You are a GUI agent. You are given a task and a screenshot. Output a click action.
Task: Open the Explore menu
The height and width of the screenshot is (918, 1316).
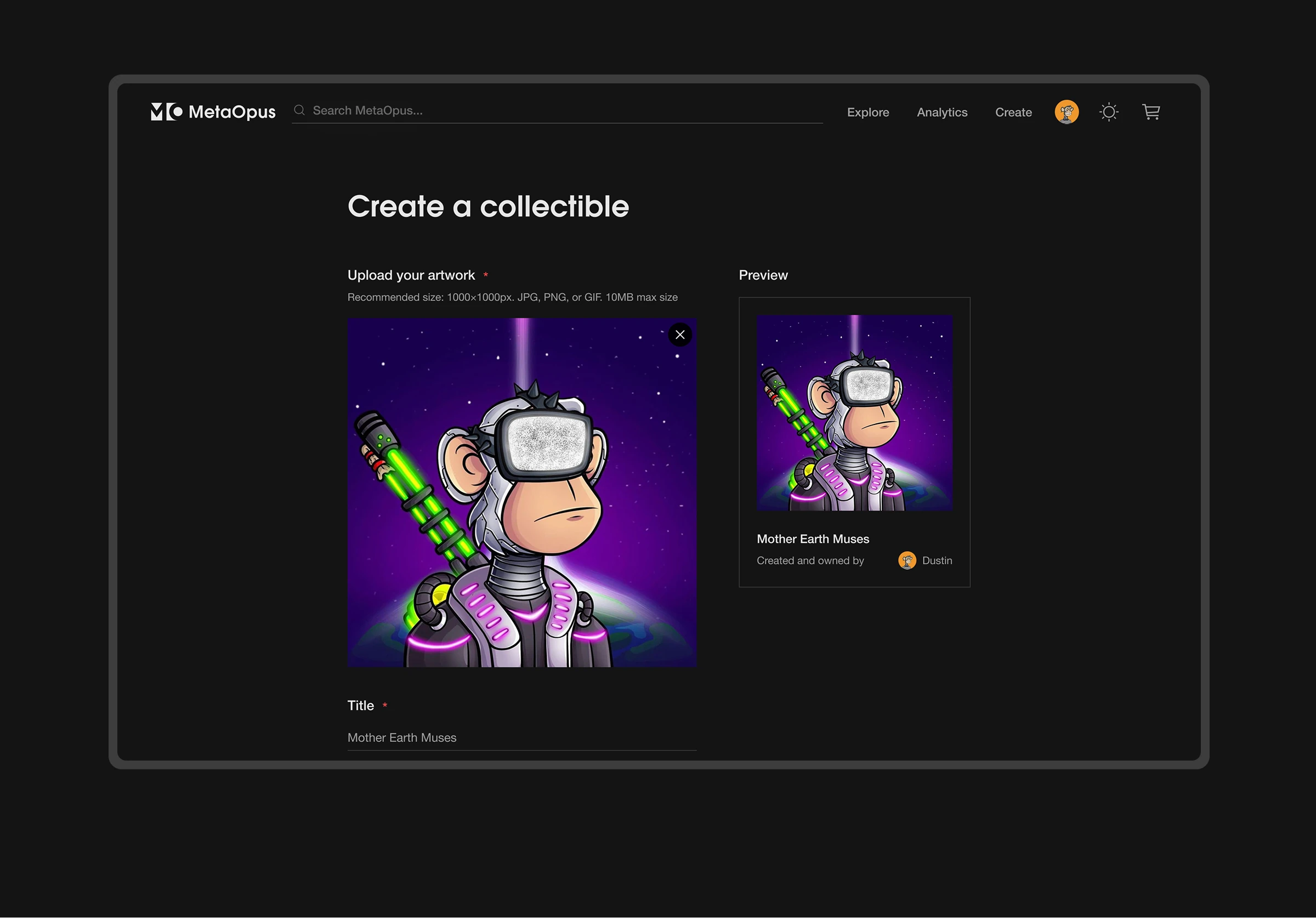tap(868, 112)
